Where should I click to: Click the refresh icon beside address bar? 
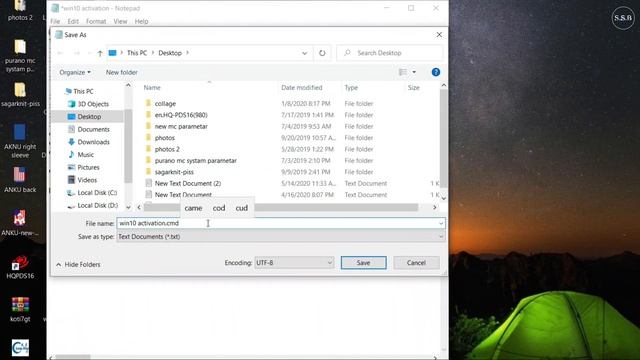coord(322,53)
